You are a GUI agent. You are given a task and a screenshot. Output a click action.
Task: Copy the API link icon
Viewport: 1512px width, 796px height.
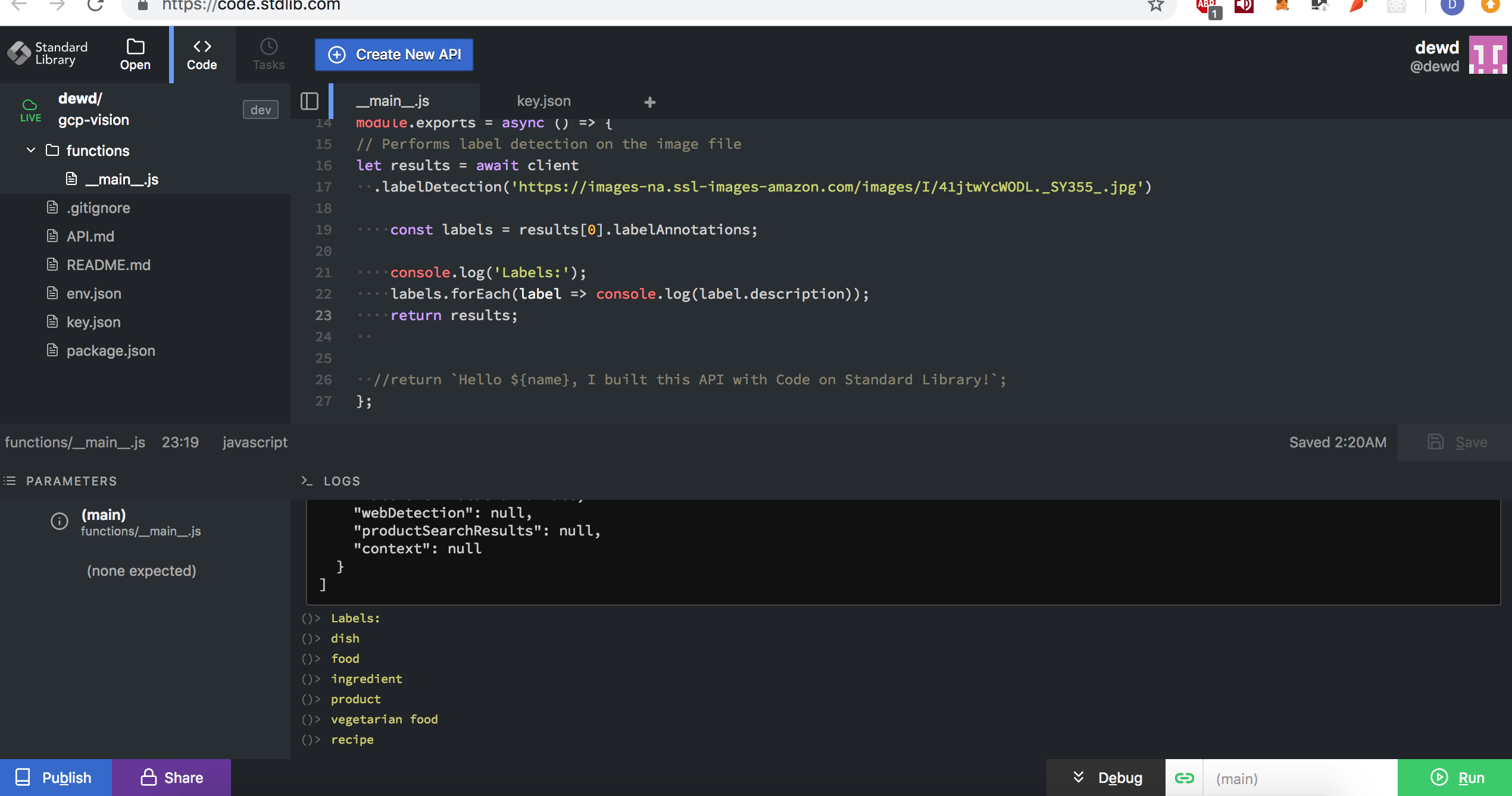tap(1184, 778)
